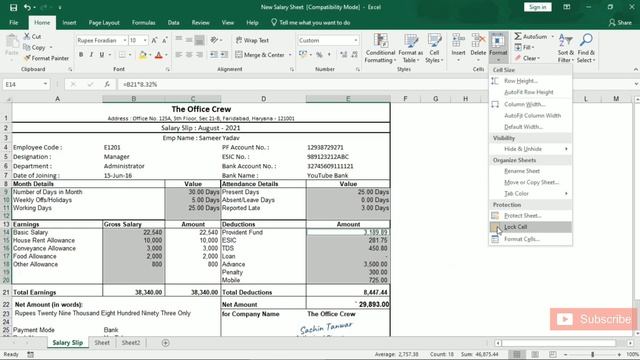Image resolution: width=640 pixels, height=360 pixels.
Task: Toggle Underline formatting
Action: [x=102, y=55]
